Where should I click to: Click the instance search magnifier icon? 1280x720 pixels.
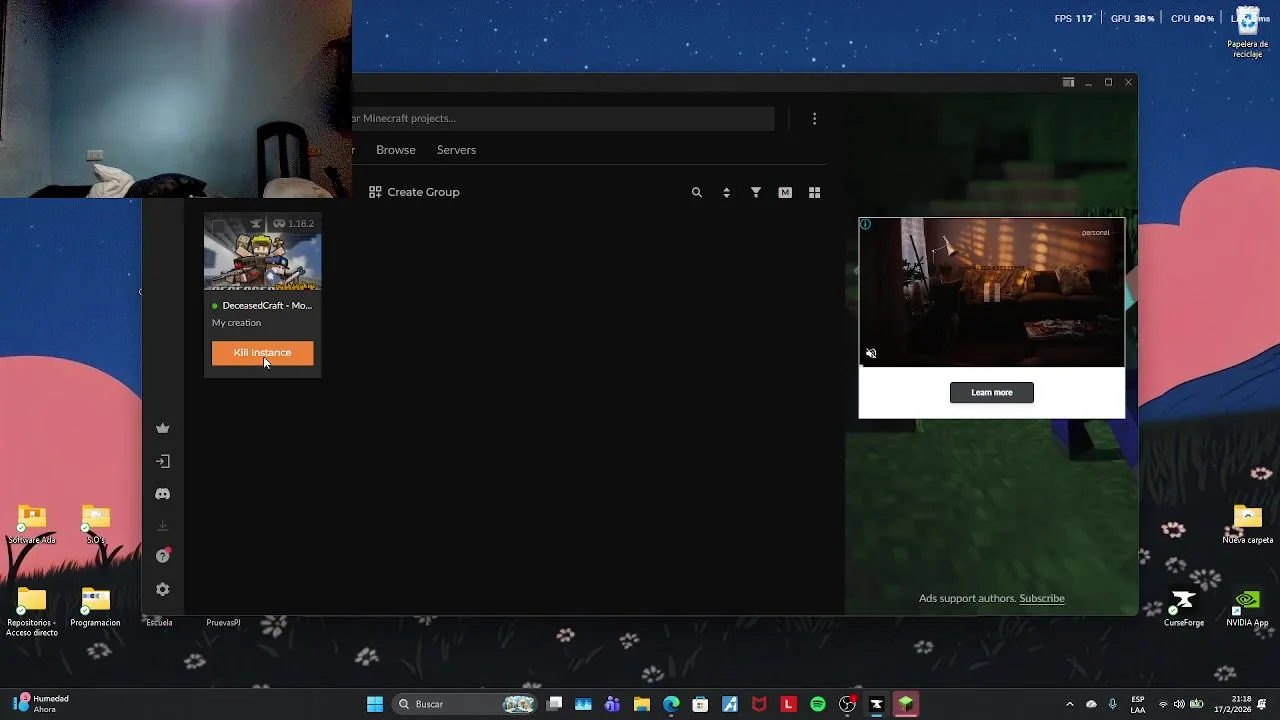coord(697,192)
